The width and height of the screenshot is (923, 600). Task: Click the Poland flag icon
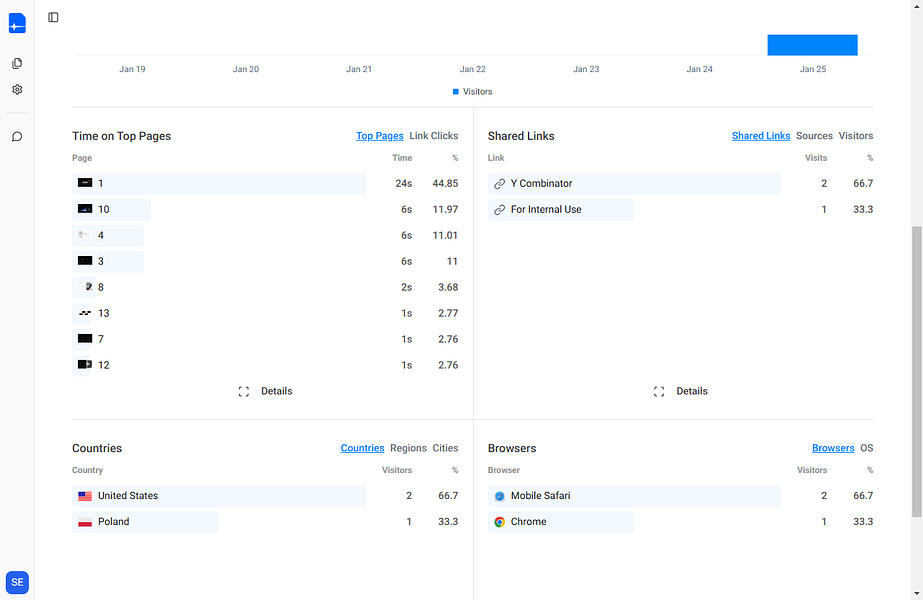click(x=85, y=522)
